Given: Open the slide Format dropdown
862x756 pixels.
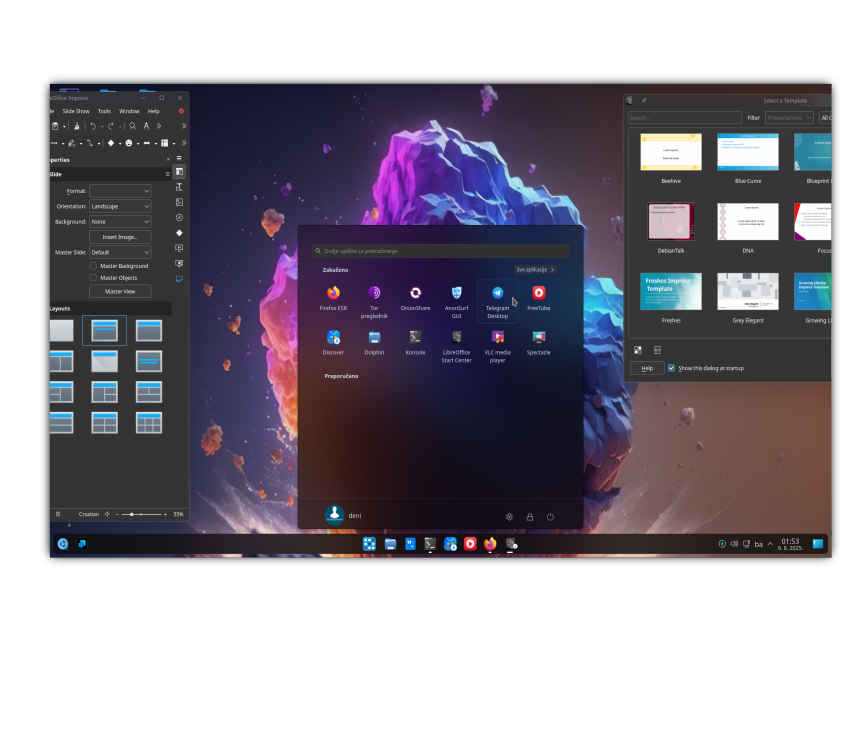Looking at the screenshot, I should [120, 191].
